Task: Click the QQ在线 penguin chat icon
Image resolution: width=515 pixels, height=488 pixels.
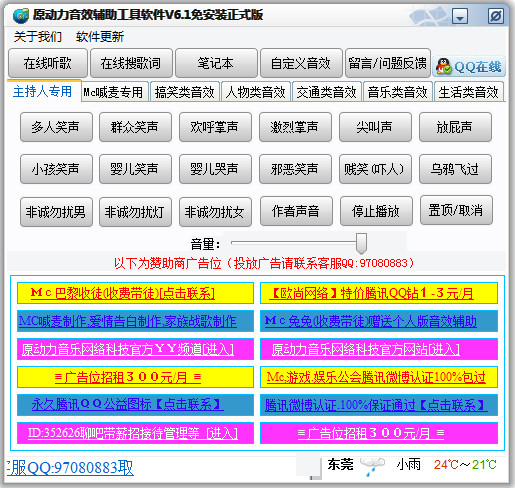Action: click(x=469, y=66)
